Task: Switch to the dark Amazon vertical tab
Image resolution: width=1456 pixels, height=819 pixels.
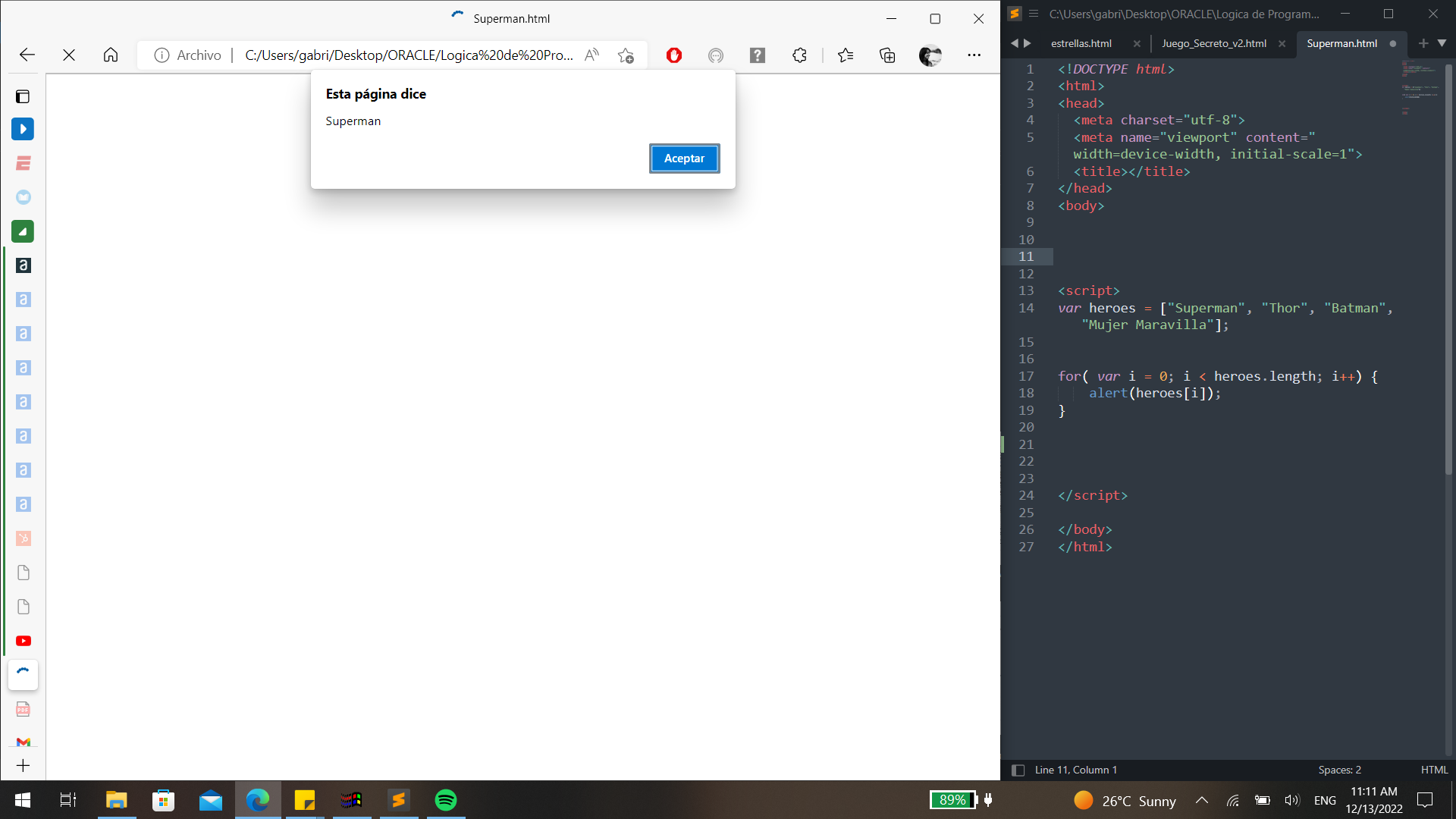Action: [x=24, y=265]
